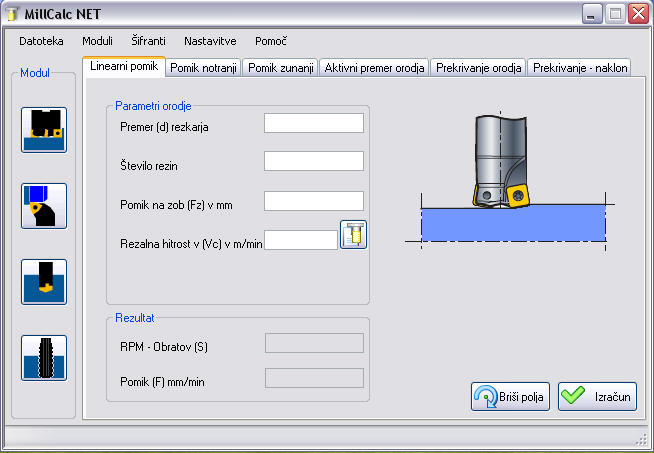
Task: Select the threading tap module icon
Action: (44, 357)
